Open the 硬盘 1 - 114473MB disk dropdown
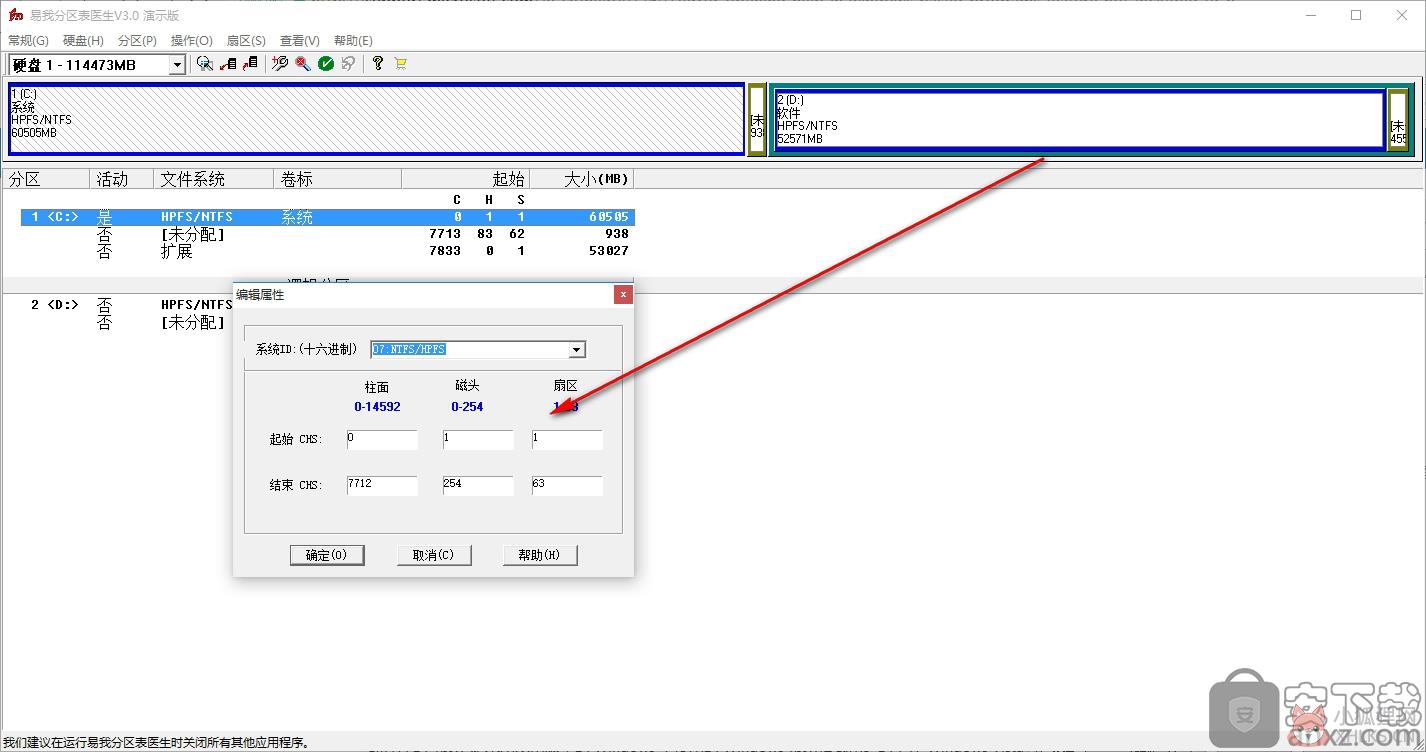 click(x=177, y=65)
